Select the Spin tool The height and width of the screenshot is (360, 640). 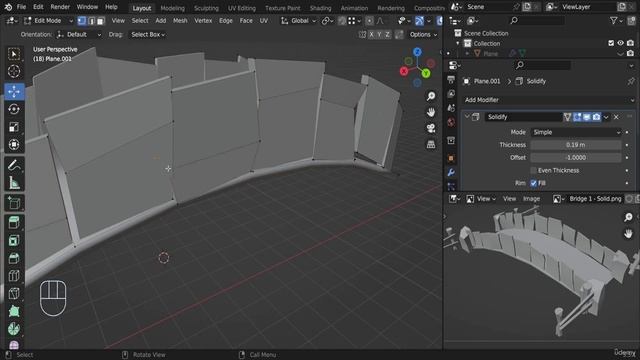pos(14,329)
